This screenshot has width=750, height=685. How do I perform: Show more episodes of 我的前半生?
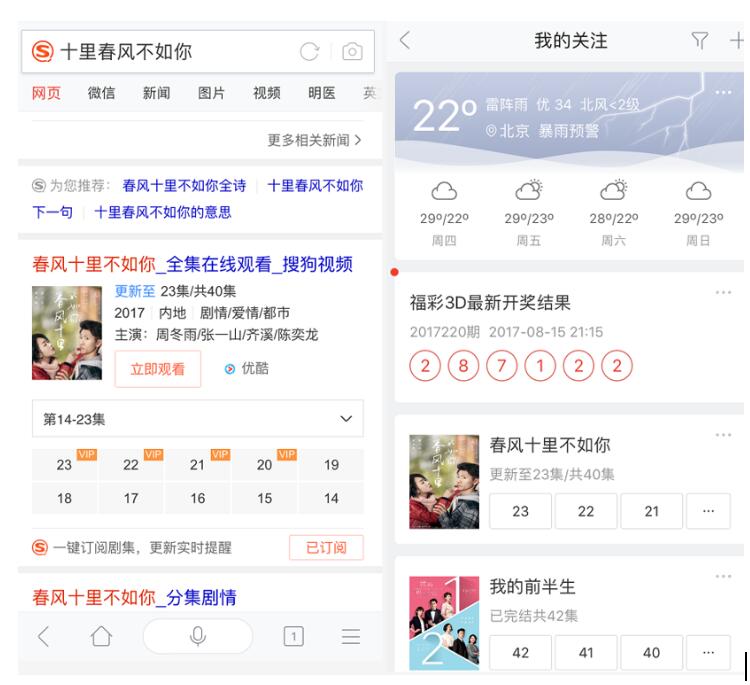708,653
